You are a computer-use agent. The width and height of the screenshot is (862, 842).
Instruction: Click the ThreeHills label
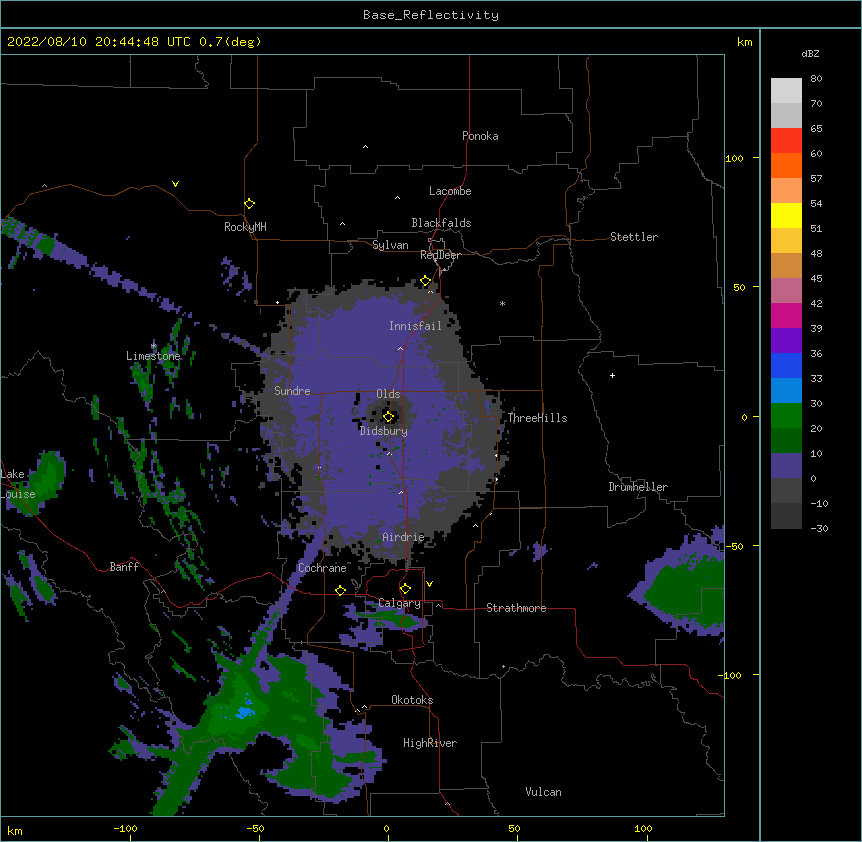point(537,418)
